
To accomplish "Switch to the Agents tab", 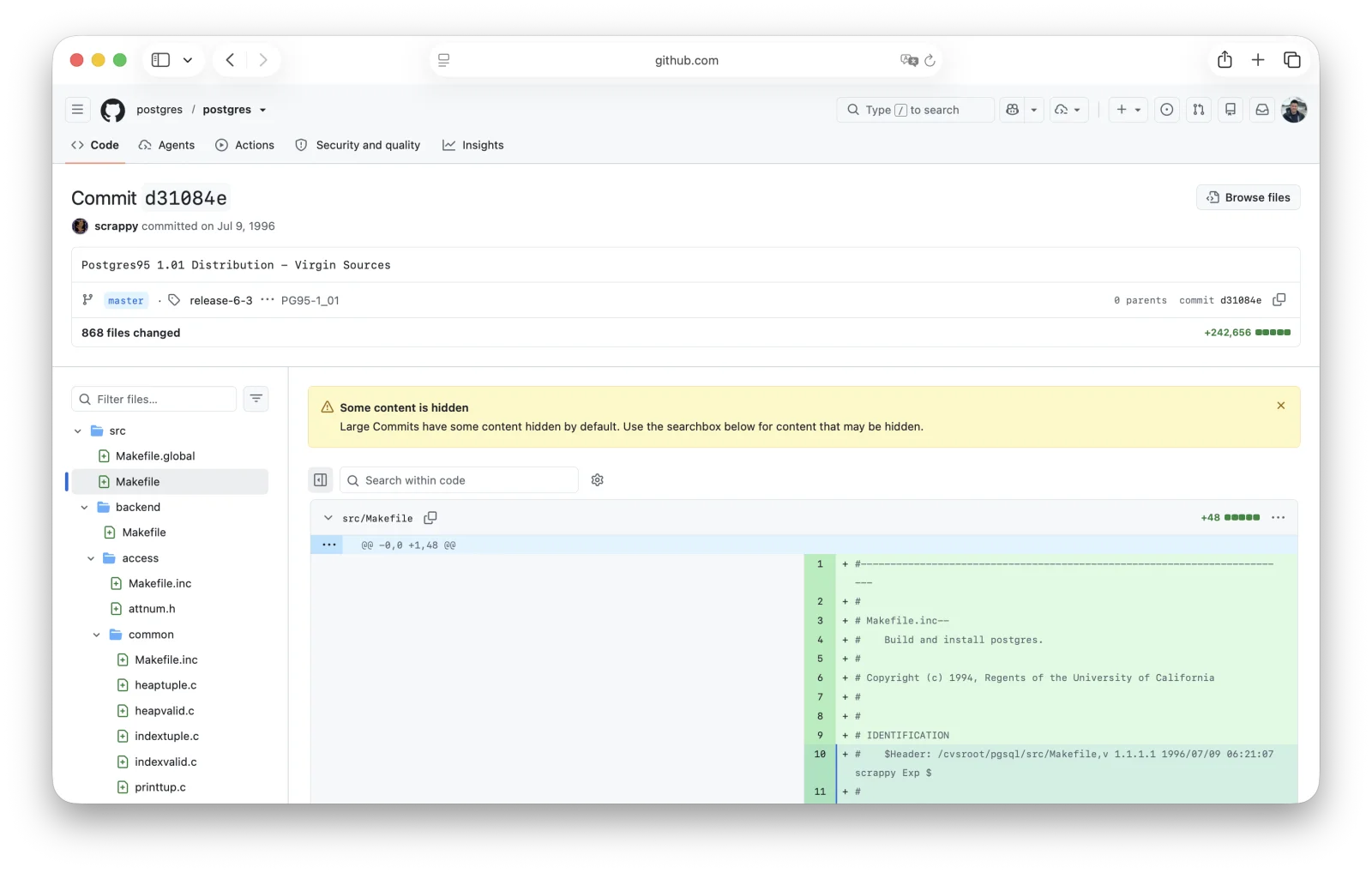I will (x=167, y=145).
